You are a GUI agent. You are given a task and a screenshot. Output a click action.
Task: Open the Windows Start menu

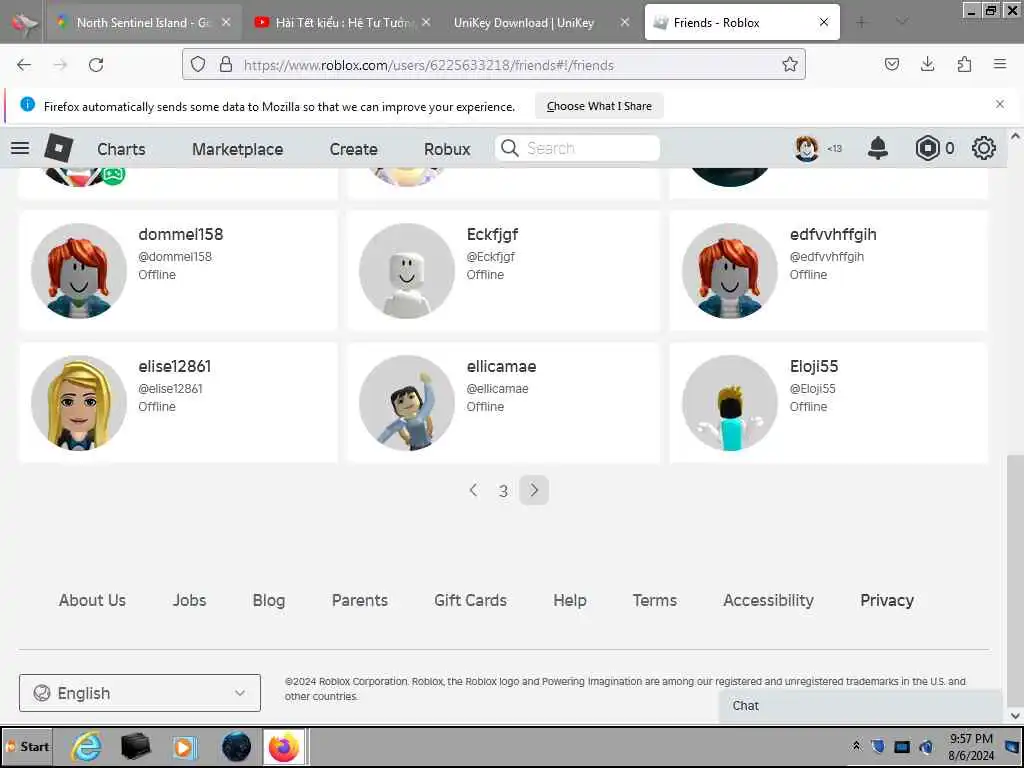tap(27, 746)
